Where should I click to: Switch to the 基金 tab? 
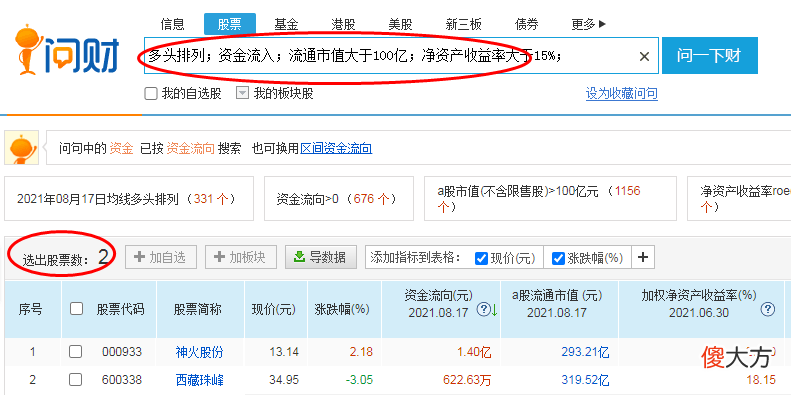pyautogui.click(x=287, y=24)
